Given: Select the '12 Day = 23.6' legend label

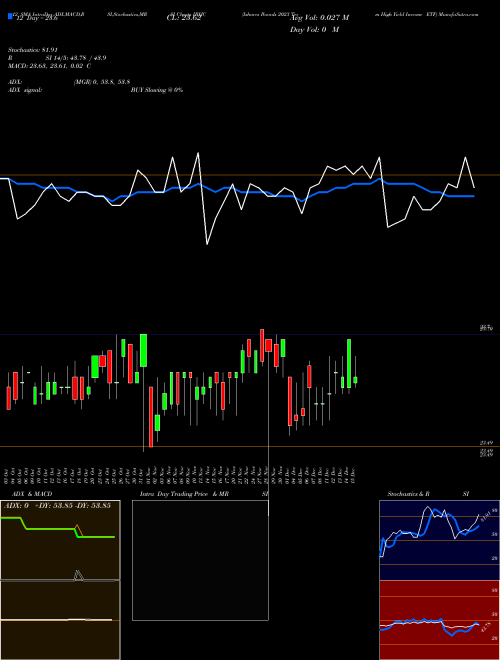Looking at the screenshot, I should coord(37,18).
